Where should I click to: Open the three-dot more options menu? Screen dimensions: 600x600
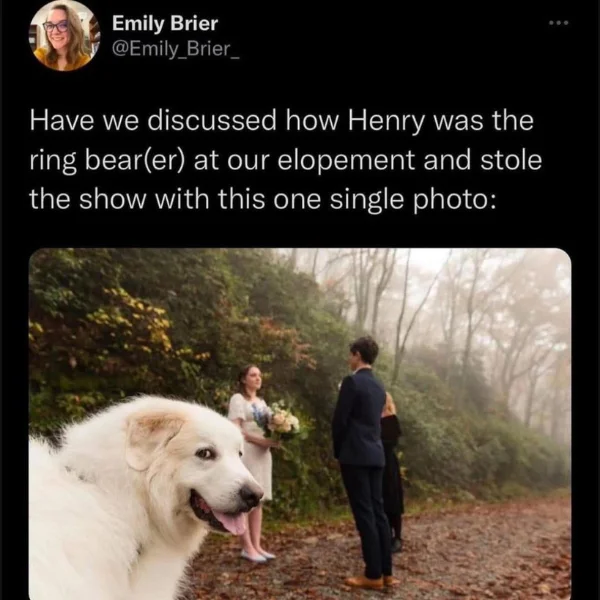pos(559,23)
